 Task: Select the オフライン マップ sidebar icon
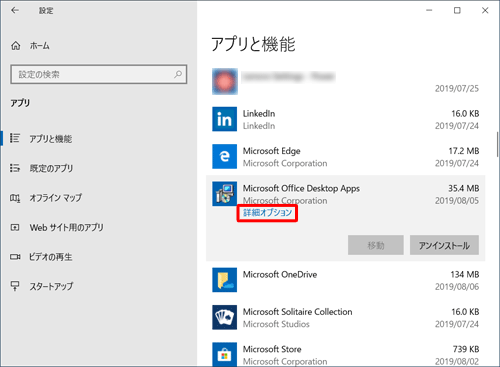[x=15, y=198]
